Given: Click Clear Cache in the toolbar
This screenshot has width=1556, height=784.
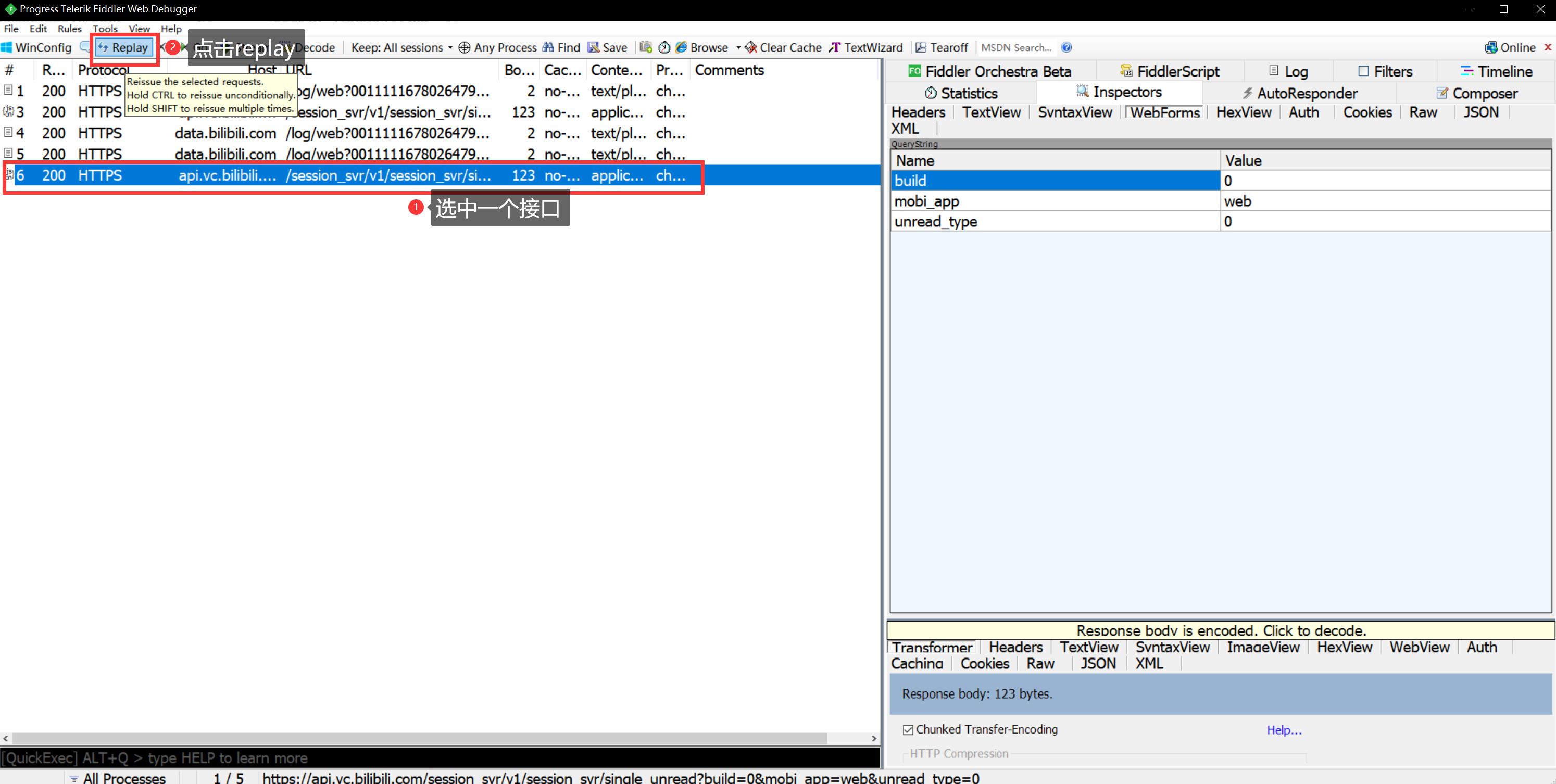Looking at the screenshot, I should pos(783,48).
